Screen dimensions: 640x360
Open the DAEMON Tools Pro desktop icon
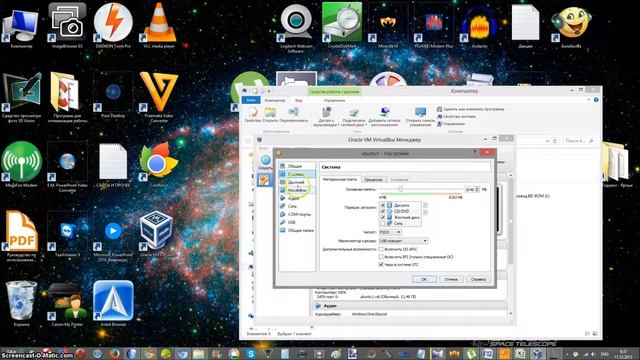(113, 25)
